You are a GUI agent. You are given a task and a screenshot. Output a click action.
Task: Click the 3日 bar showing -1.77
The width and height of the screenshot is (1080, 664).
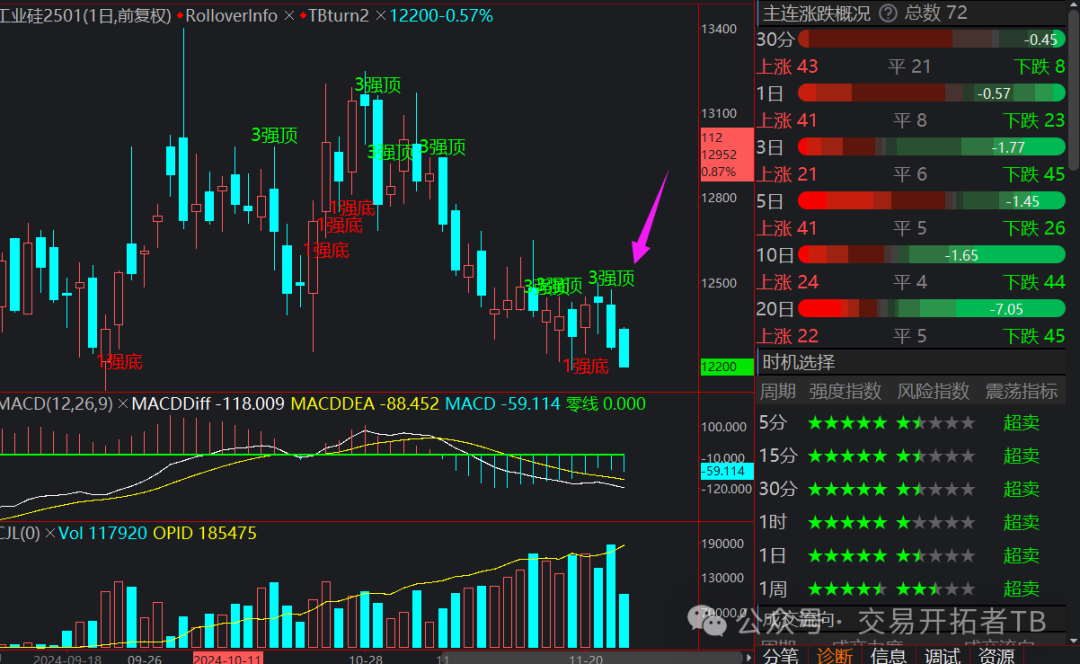click(931, 147)
